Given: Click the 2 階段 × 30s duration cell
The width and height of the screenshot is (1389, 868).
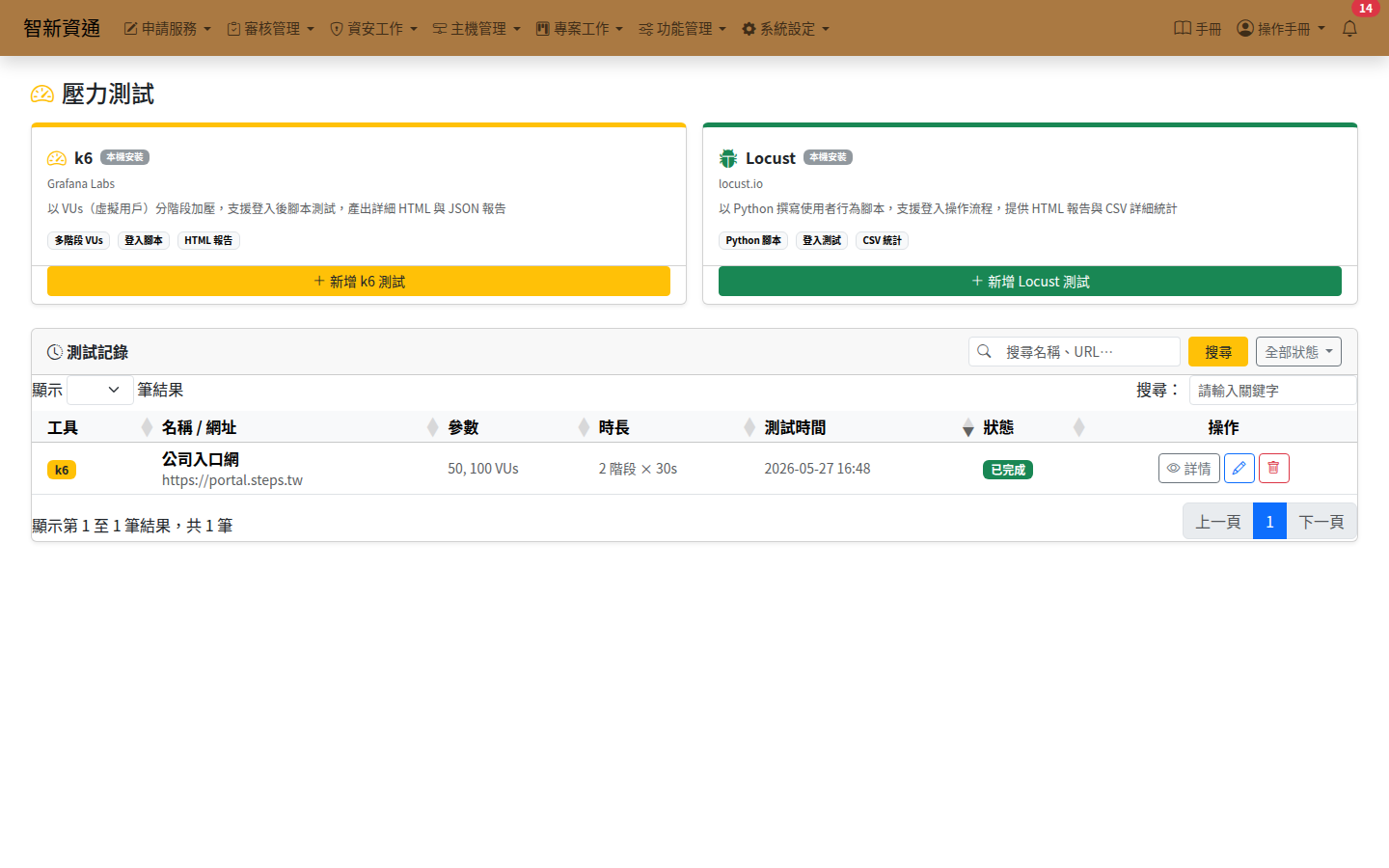Looking at the screenshot, I should click(638, 469).
